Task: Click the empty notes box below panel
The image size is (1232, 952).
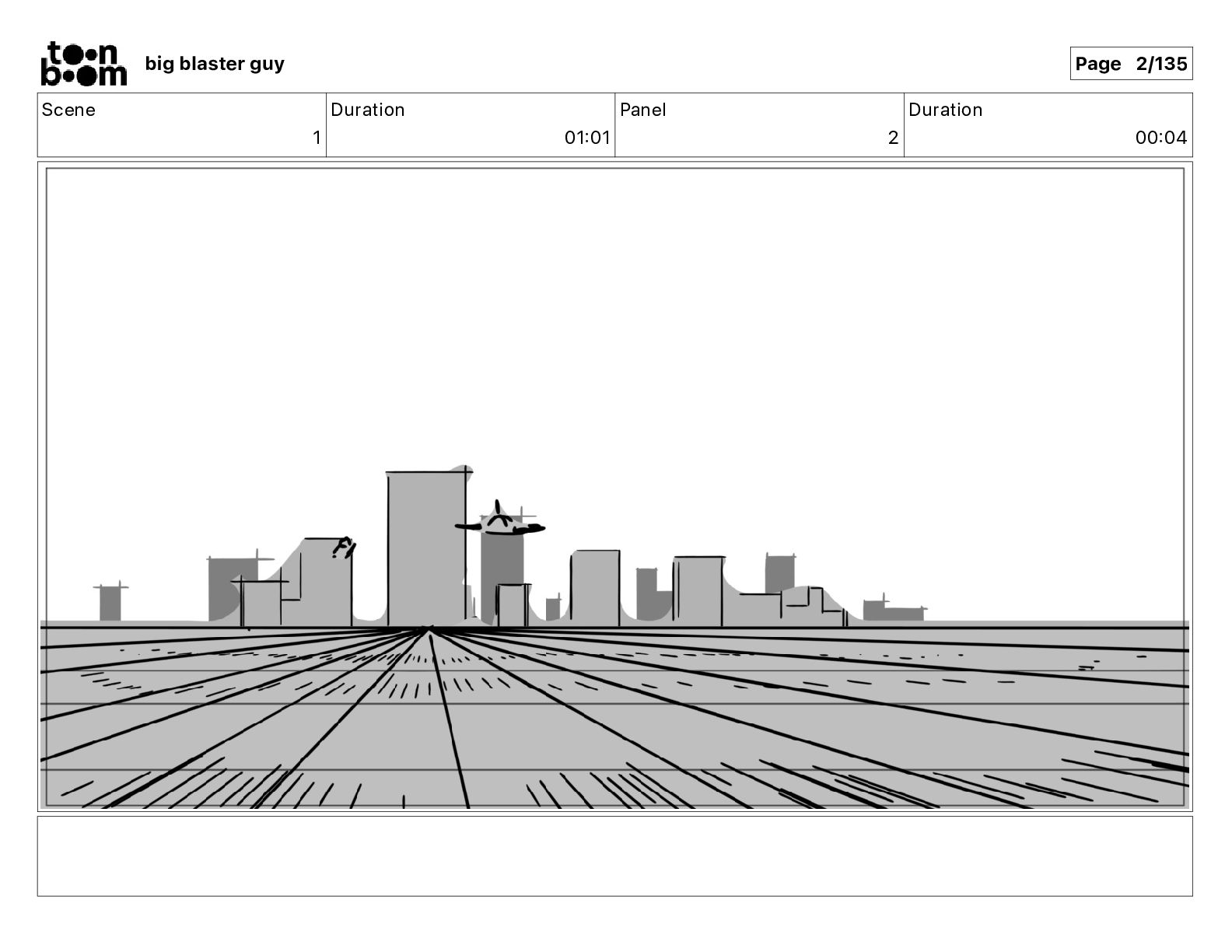Action: pos(614,856)
